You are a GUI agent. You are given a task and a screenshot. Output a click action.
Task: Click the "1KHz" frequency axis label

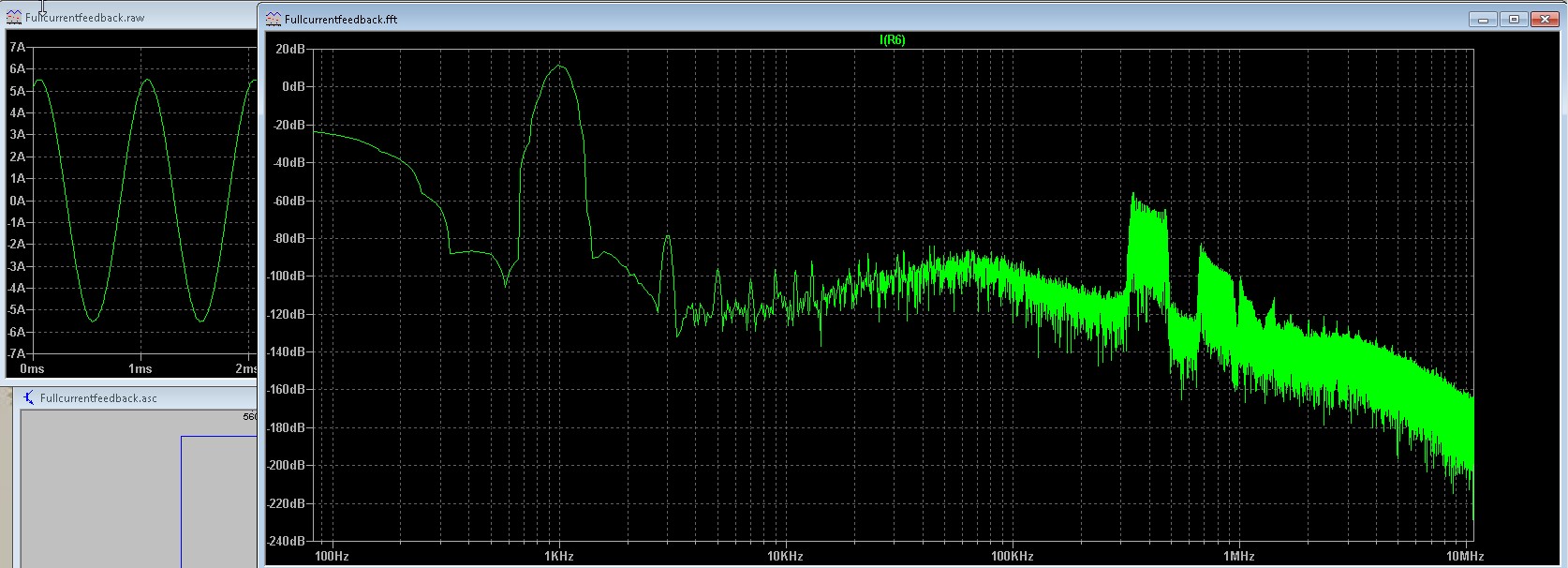[559, 556]
